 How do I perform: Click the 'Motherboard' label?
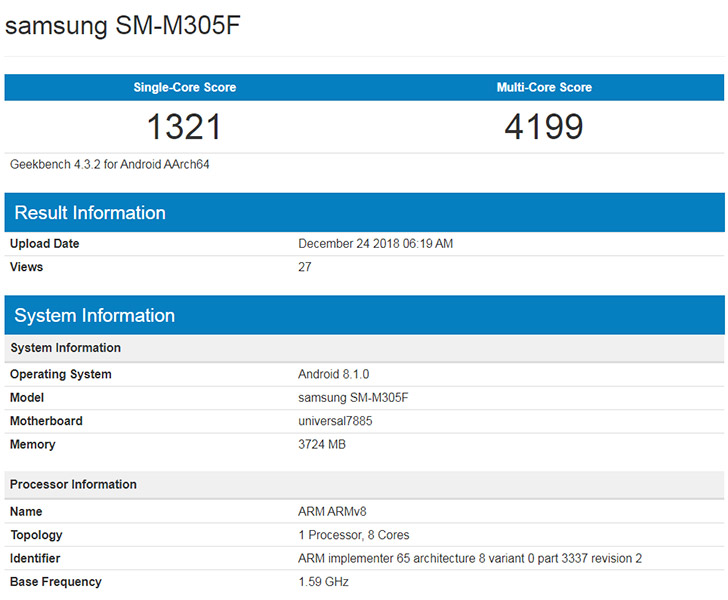[x=46, y=421]
